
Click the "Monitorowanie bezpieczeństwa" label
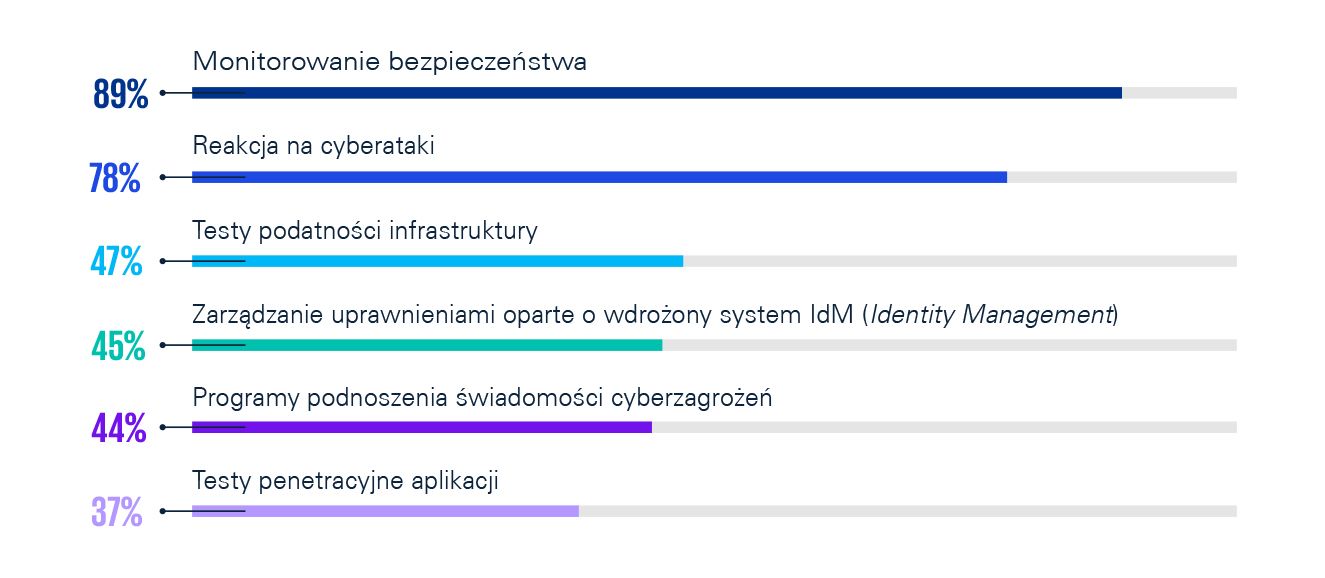tap(389, 62)
